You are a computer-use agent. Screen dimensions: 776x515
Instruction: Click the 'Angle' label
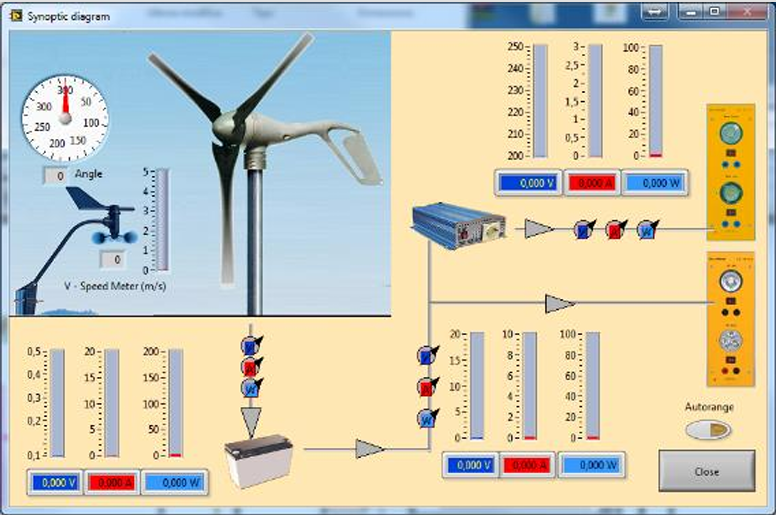(x=89, y=174)
